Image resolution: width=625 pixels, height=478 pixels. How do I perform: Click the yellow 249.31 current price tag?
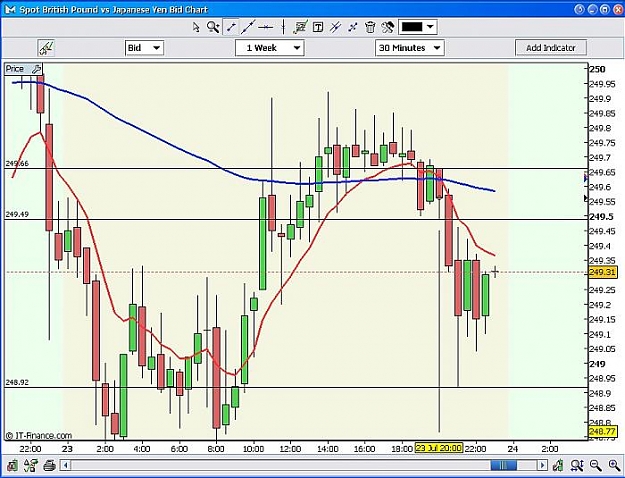click(x=603, y=273)
